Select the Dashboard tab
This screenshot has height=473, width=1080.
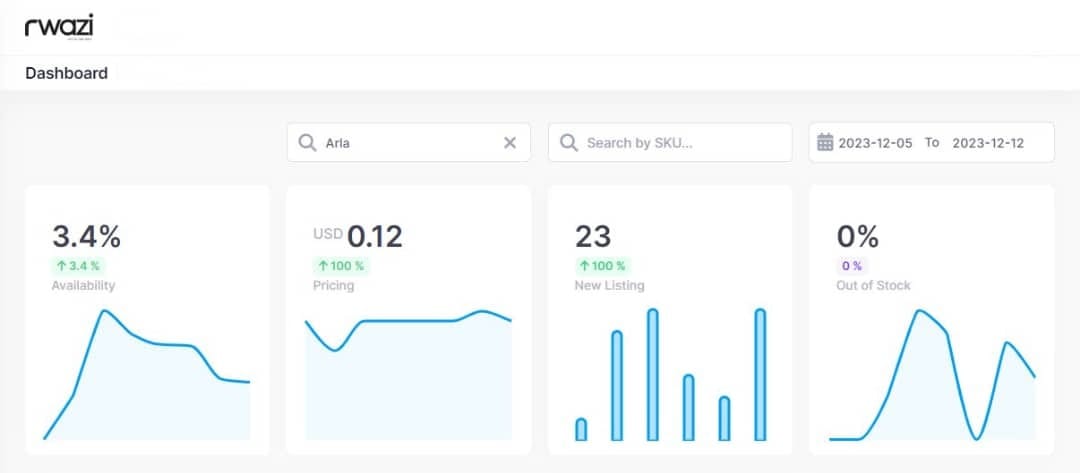point(67,73)
